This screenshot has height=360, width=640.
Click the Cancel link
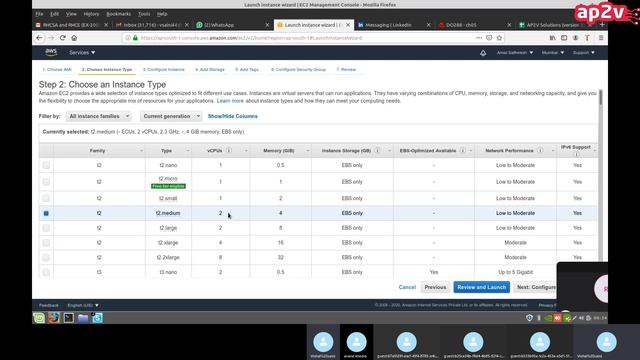click(x=407, y=287)
